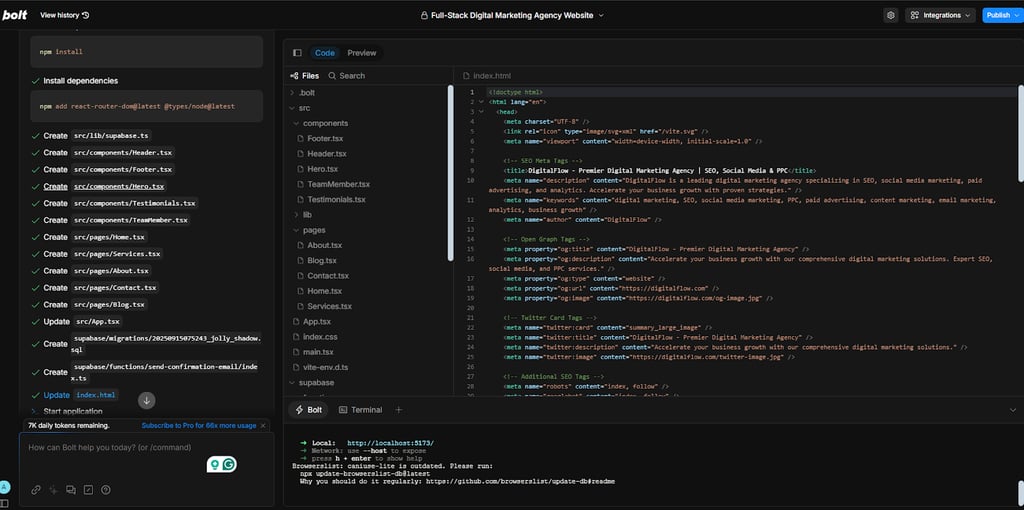
Task: Select the Bolt terminal tab
Action: coord(309,410)
